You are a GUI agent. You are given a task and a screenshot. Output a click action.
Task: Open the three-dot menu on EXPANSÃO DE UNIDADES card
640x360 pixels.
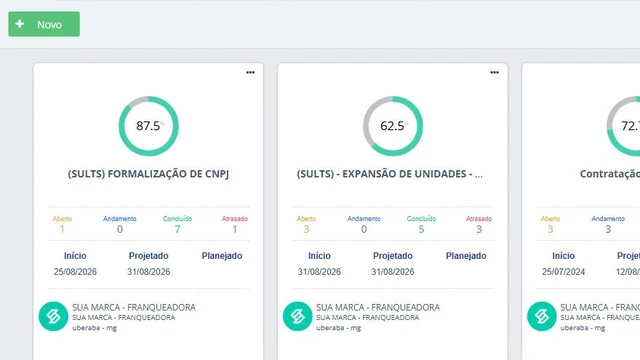[494, 72]
